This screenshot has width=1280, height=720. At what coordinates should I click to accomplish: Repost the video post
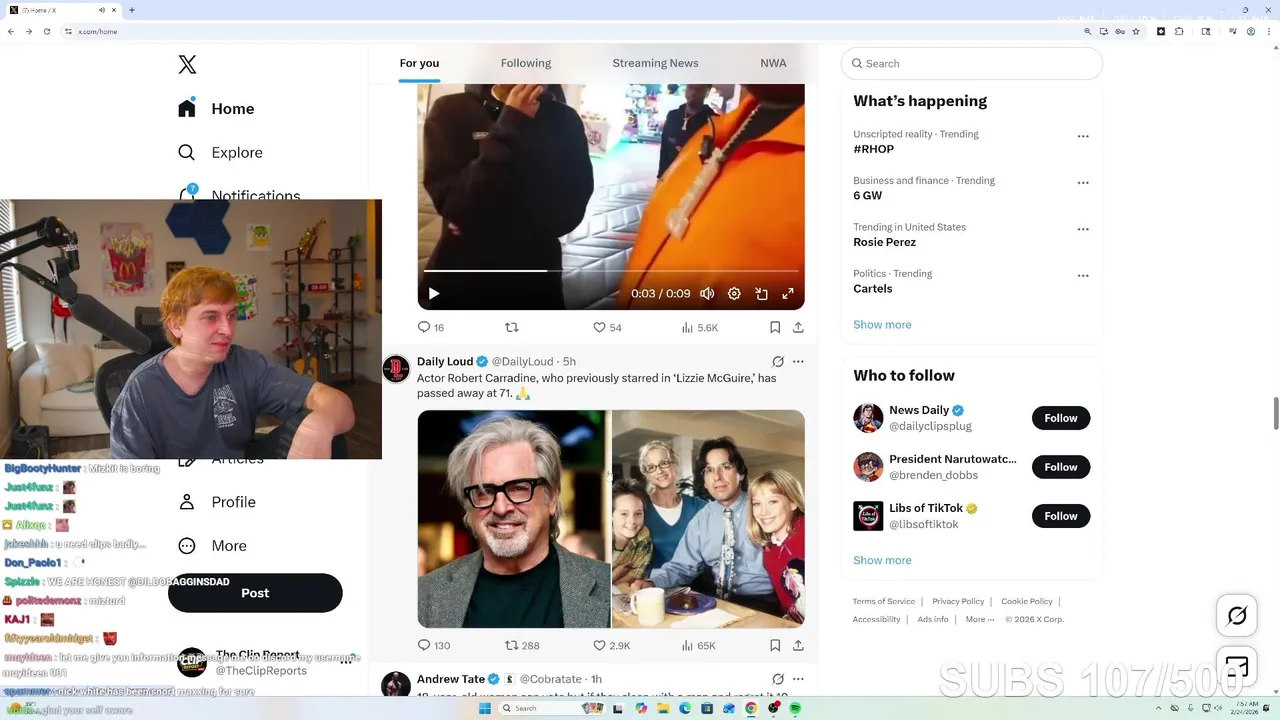click(512, 327)
